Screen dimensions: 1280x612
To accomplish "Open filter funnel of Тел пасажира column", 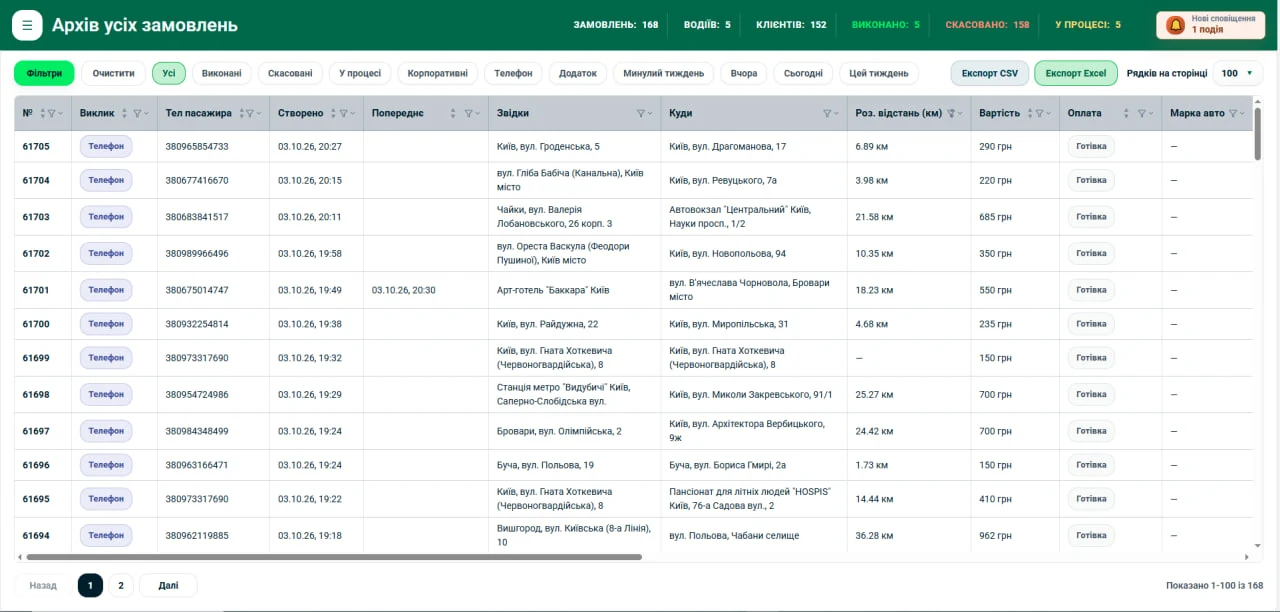I will click(x=250, y=113).
